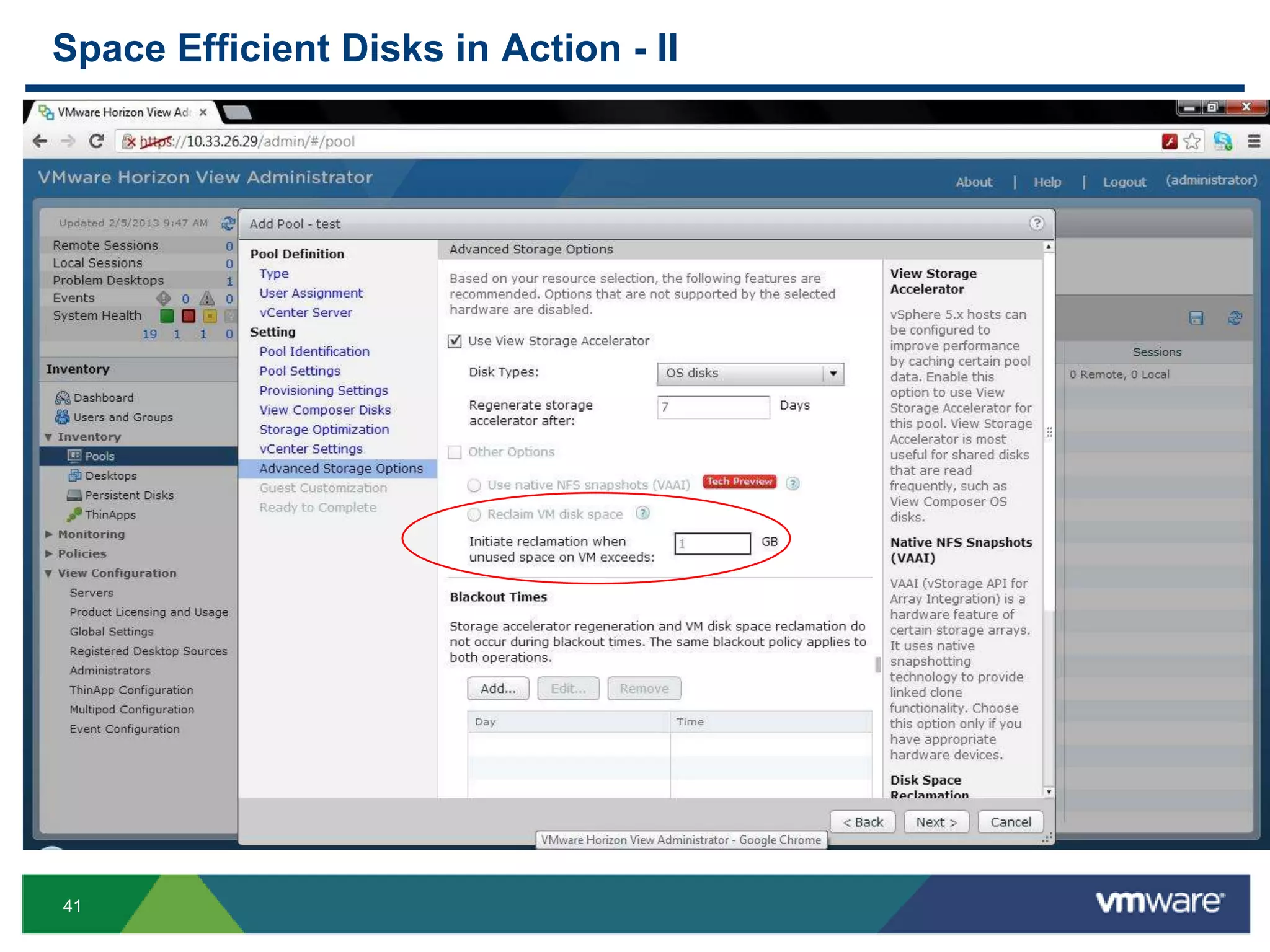1270x952 pixels.
Task: Click the help panel scrollbar down arrow
Action: click(1049, 792)
